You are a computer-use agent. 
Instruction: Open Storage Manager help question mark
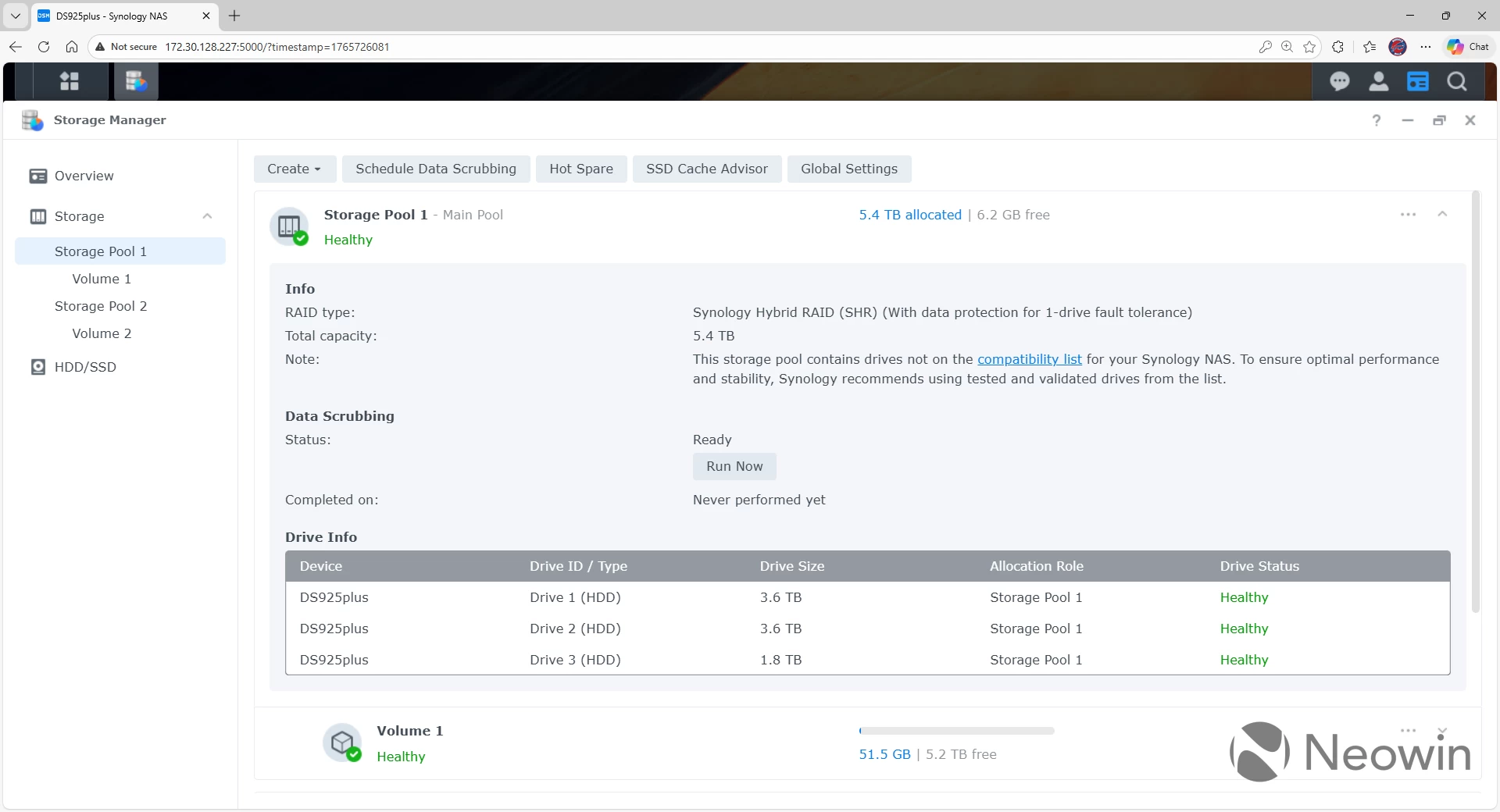click(1376, 120)
